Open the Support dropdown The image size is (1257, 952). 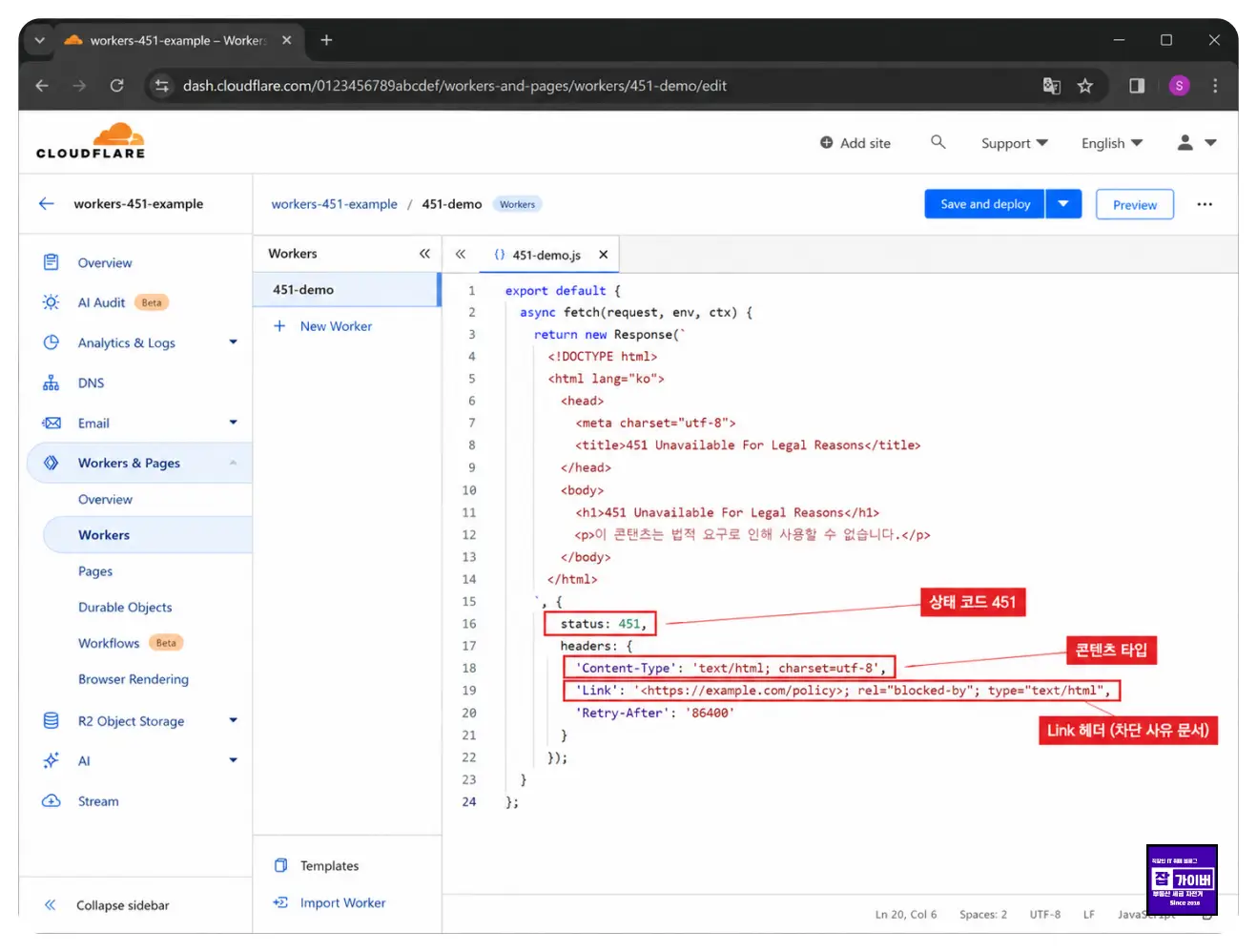1015,143
